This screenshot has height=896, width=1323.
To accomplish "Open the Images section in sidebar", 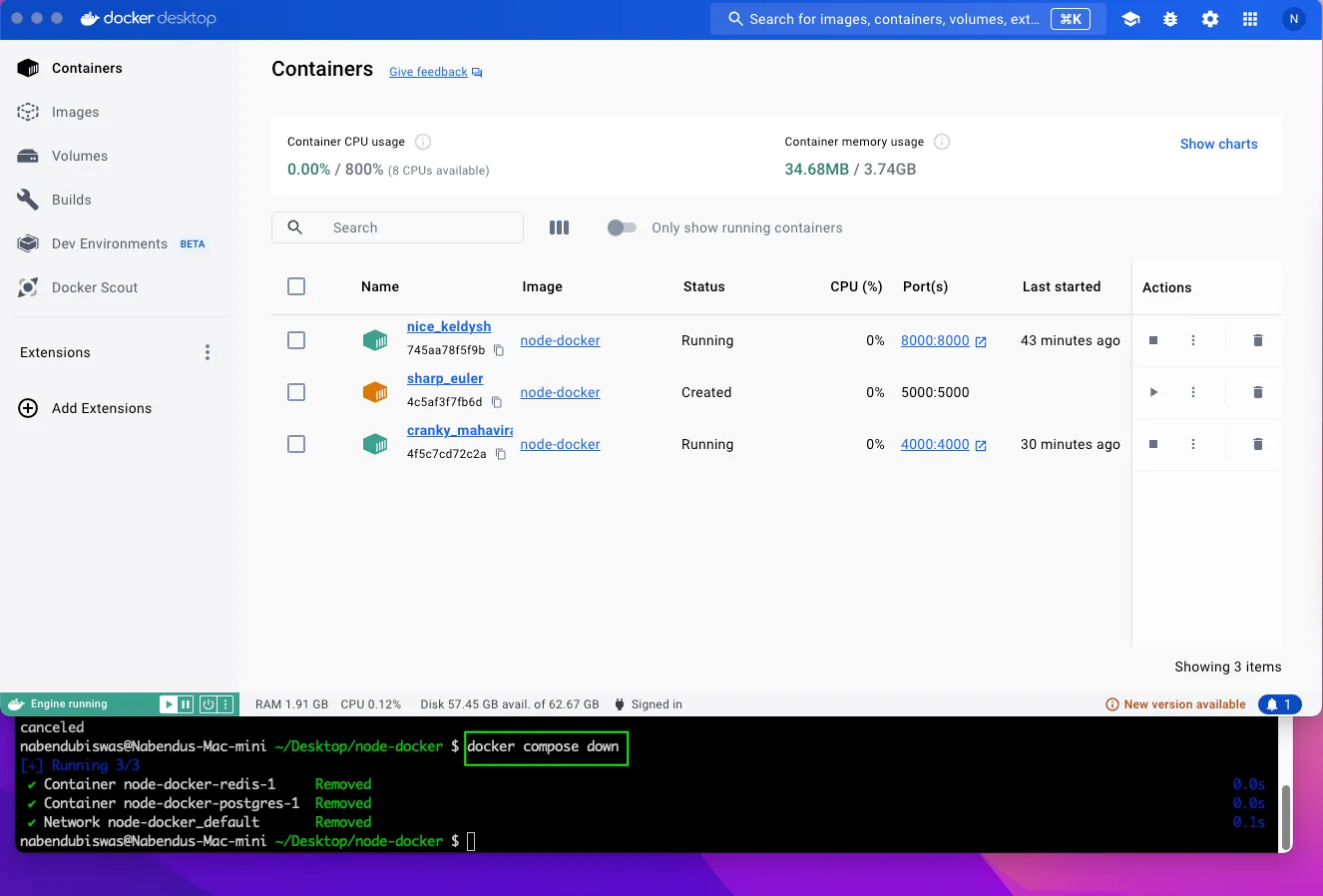I will 58,112.
